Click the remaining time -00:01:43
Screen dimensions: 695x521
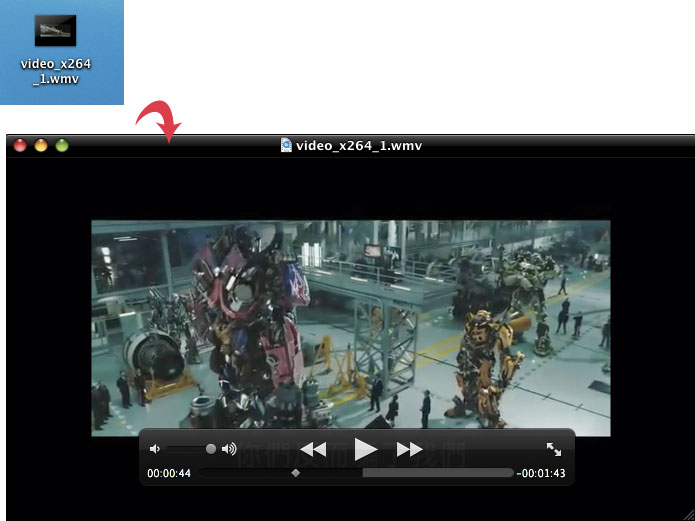coord(541,473)
